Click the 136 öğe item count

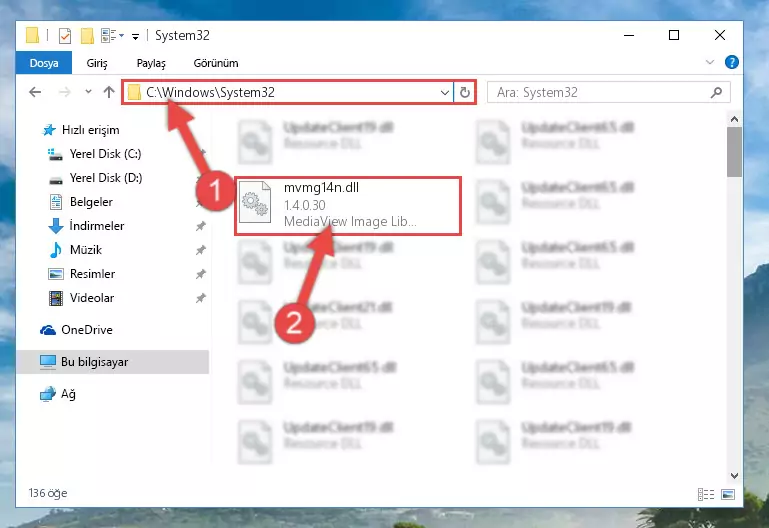click(x=48, y=493)
